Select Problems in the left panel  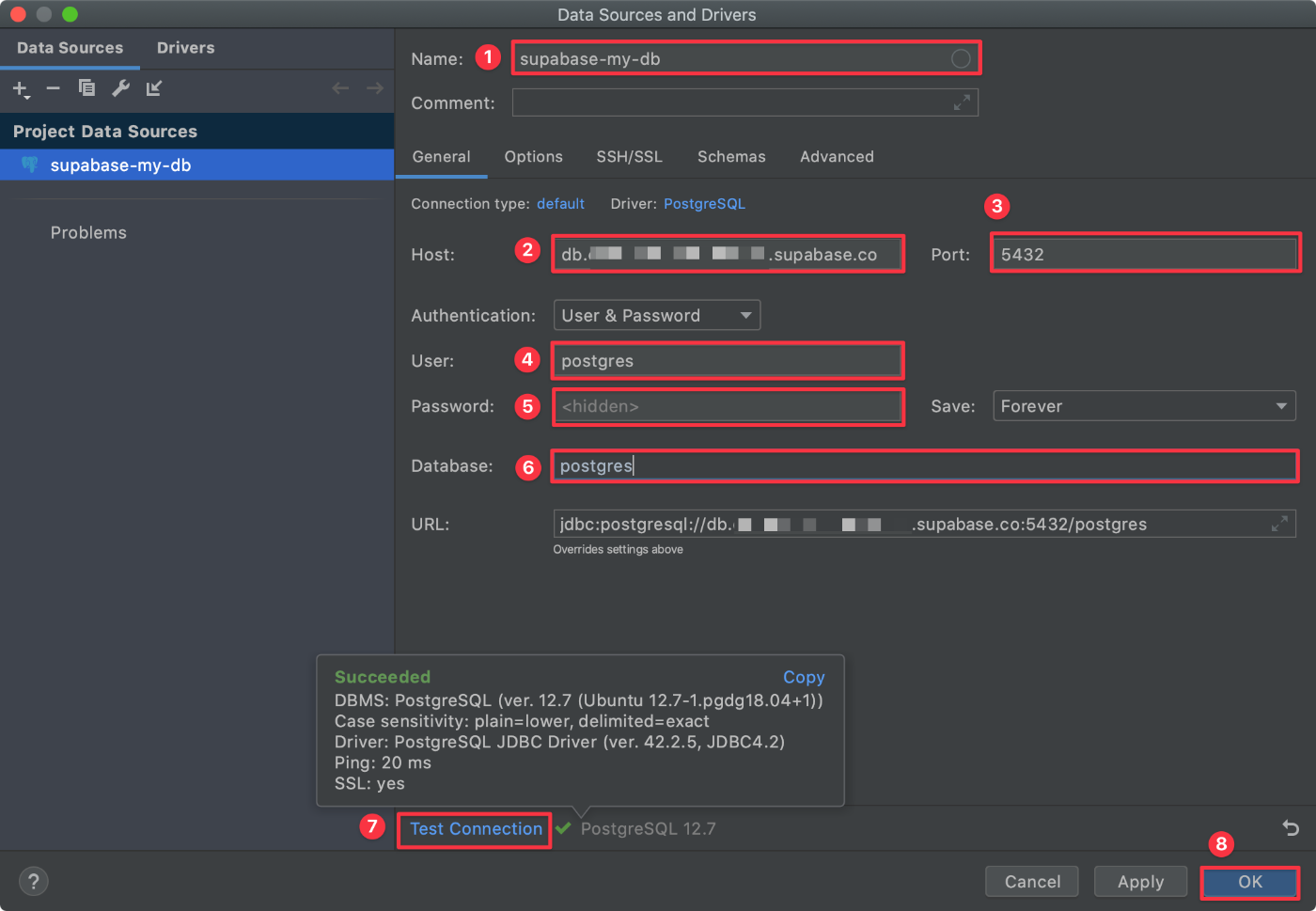(x=88, y=232)
